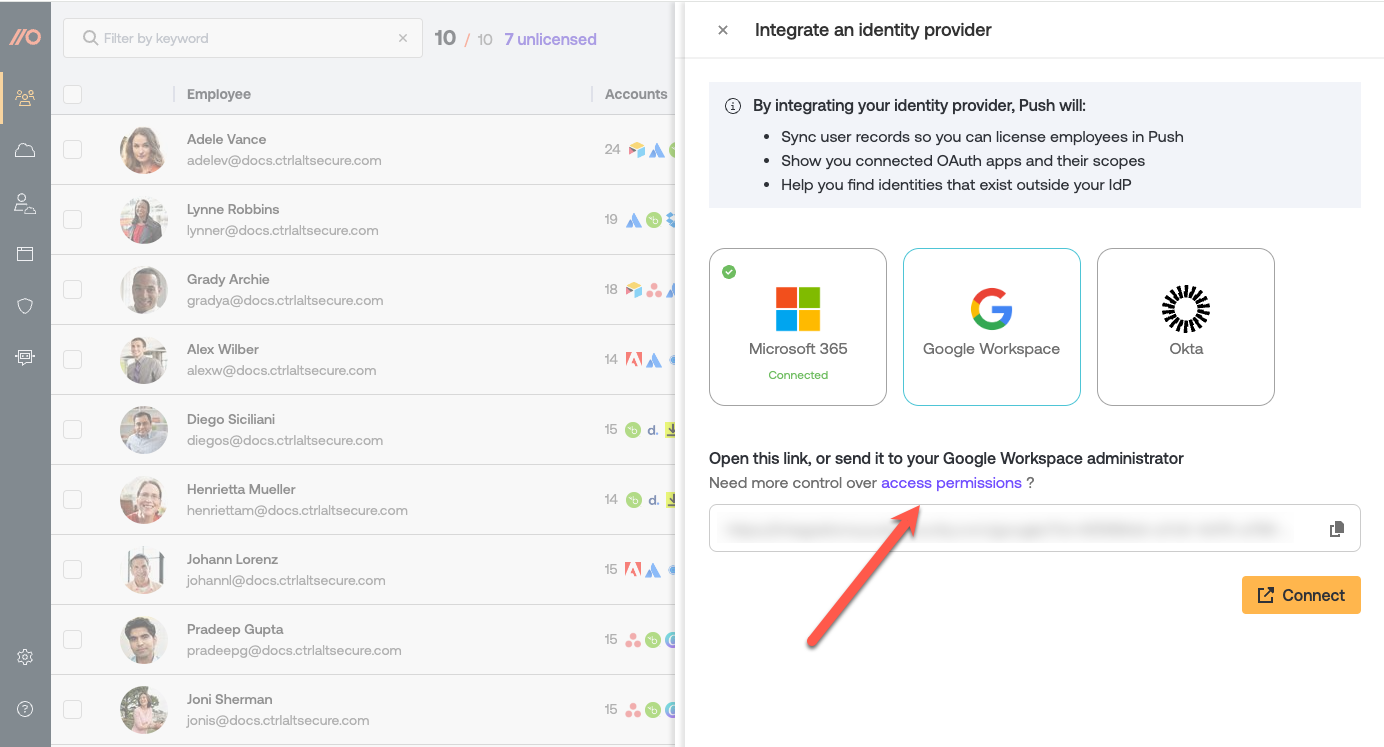This screenshot has height=747, width=1384.
Task: Open Lynne Robbins' employee name
Action: pos(233,209)
